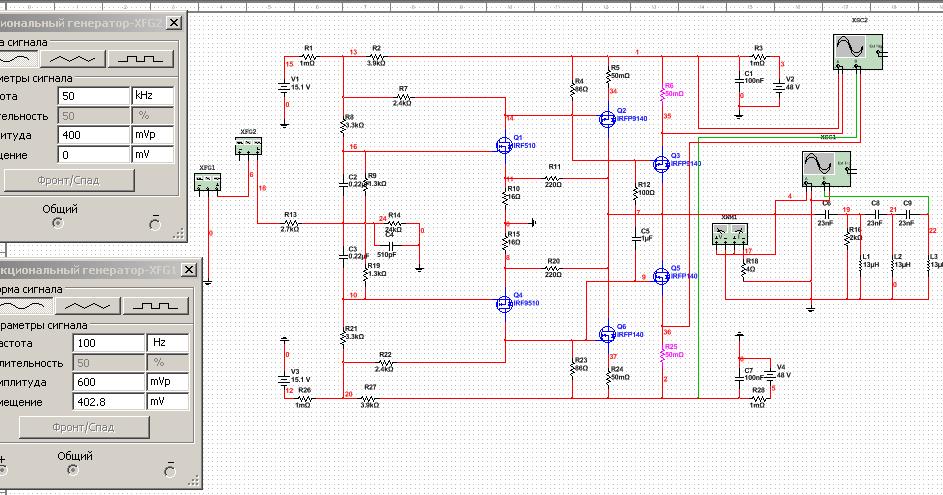Click frequency field showing 50 in XFG2
Viewport: 943px width, 495px height.
pos(93,96)
